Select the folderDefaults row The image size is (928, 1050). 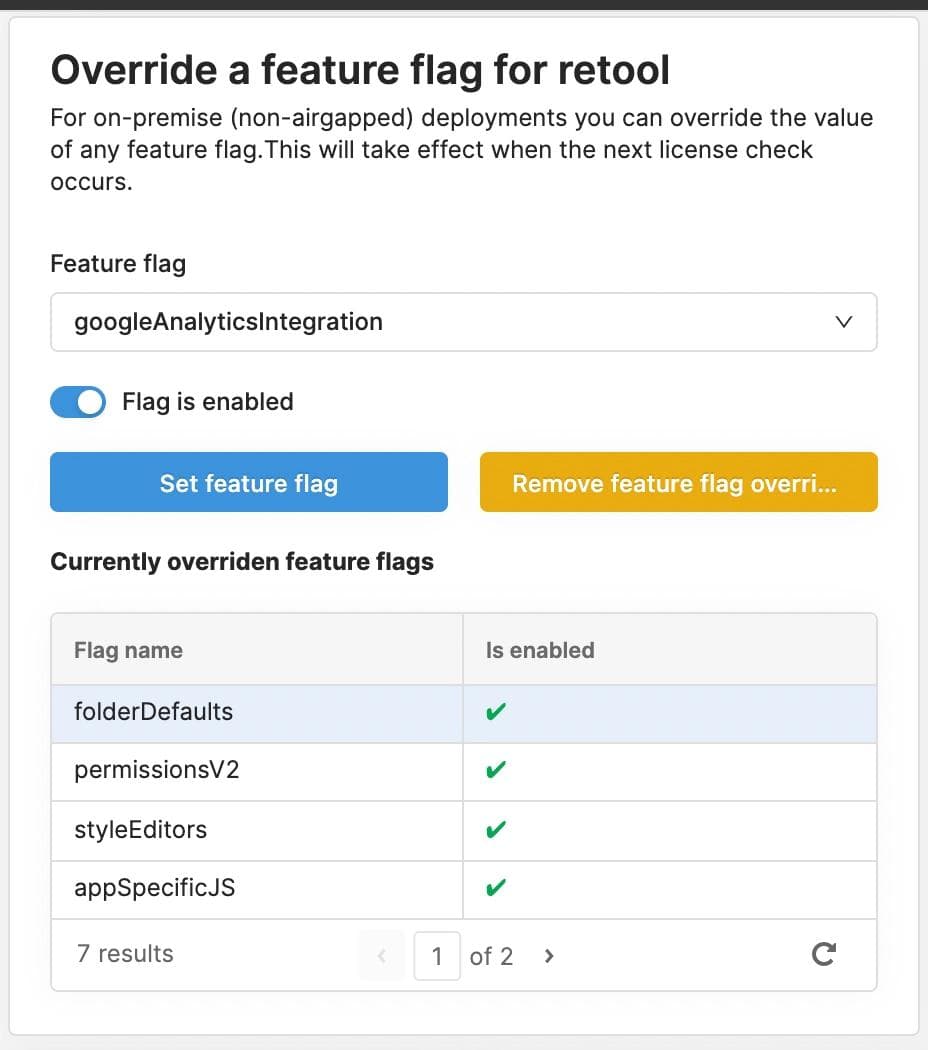154,713
